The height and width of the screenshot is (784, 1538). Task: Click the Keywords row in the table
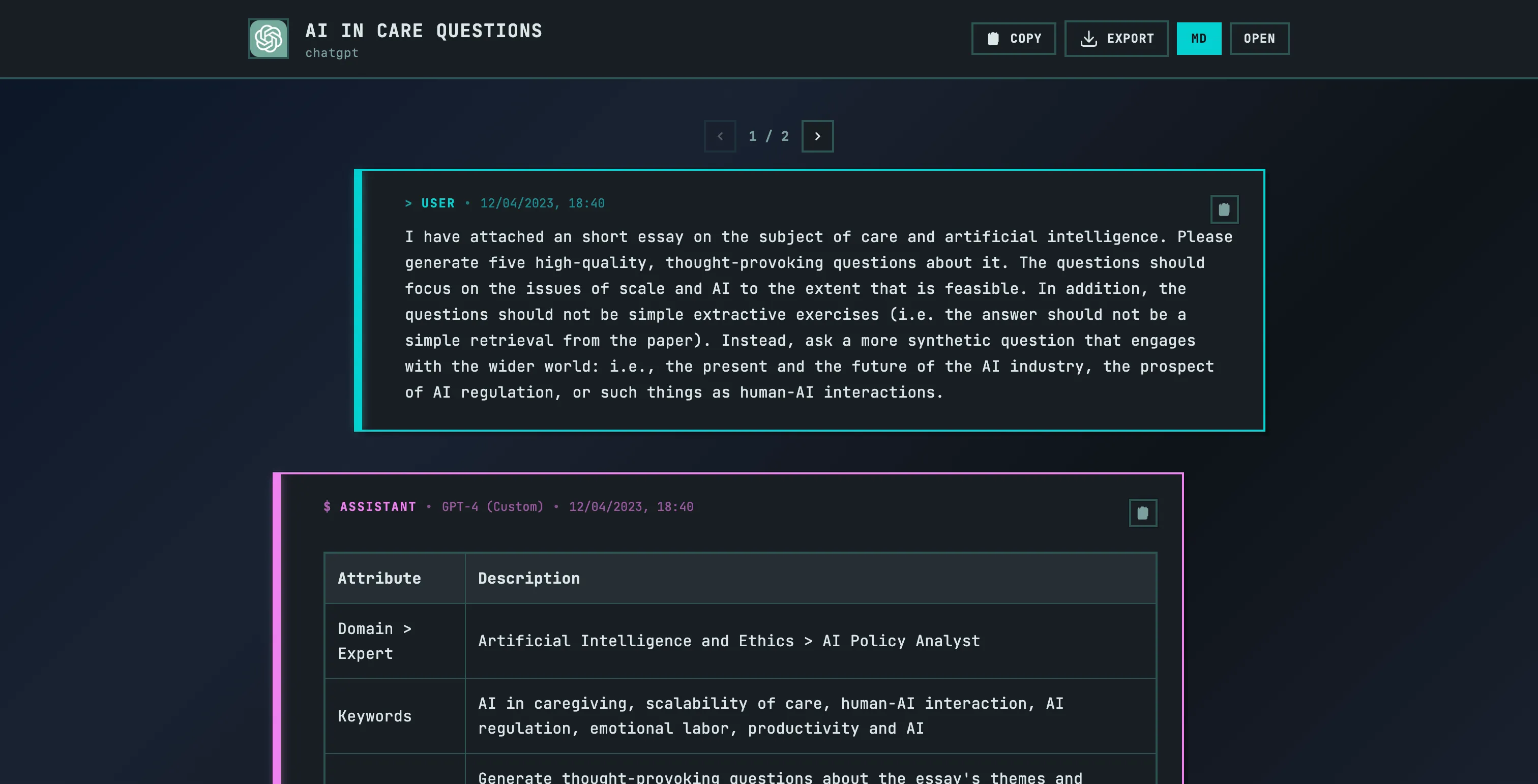click(x=375, y=715)
